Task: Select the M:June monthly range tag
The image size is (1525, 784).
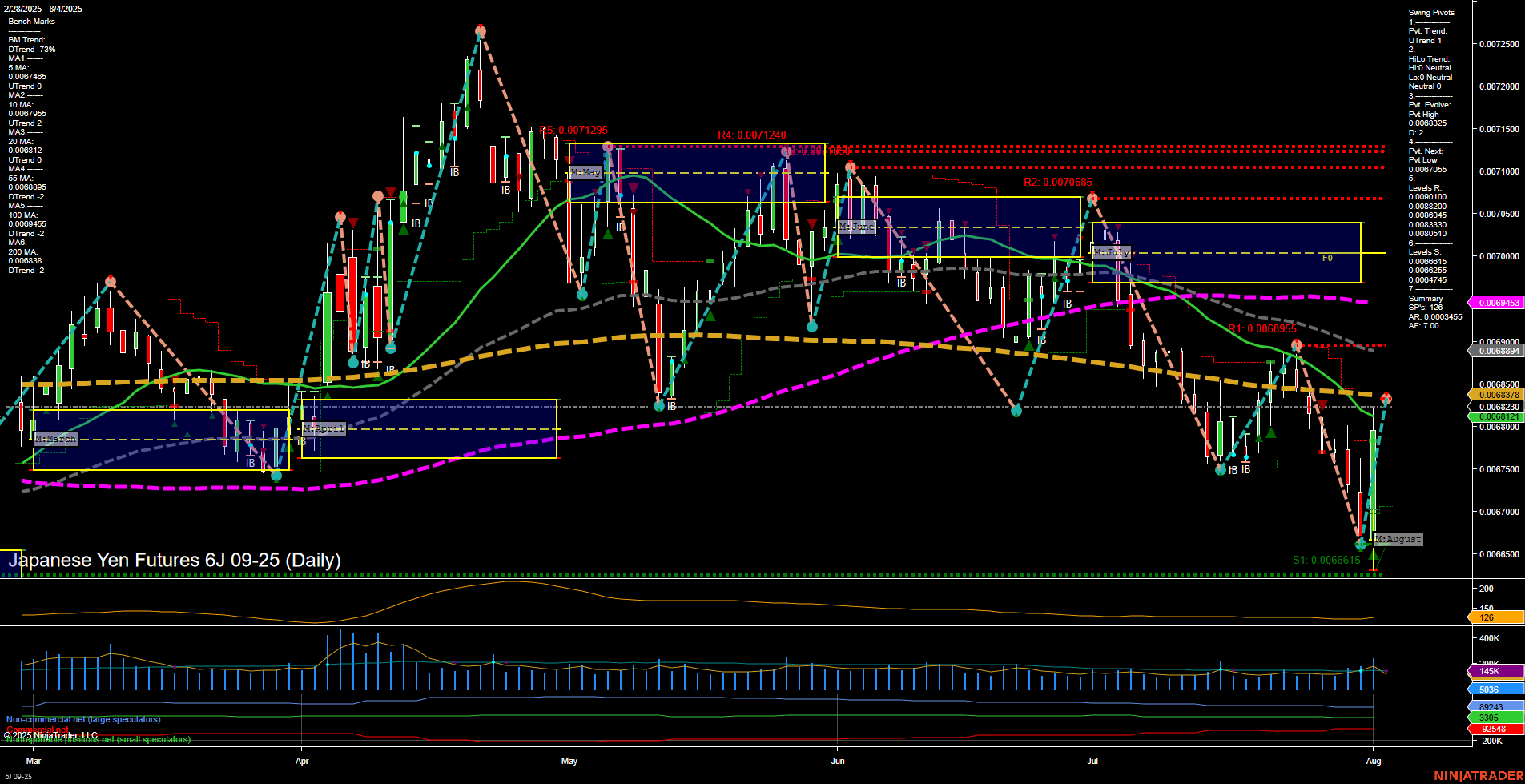Action: pos(856,227)
